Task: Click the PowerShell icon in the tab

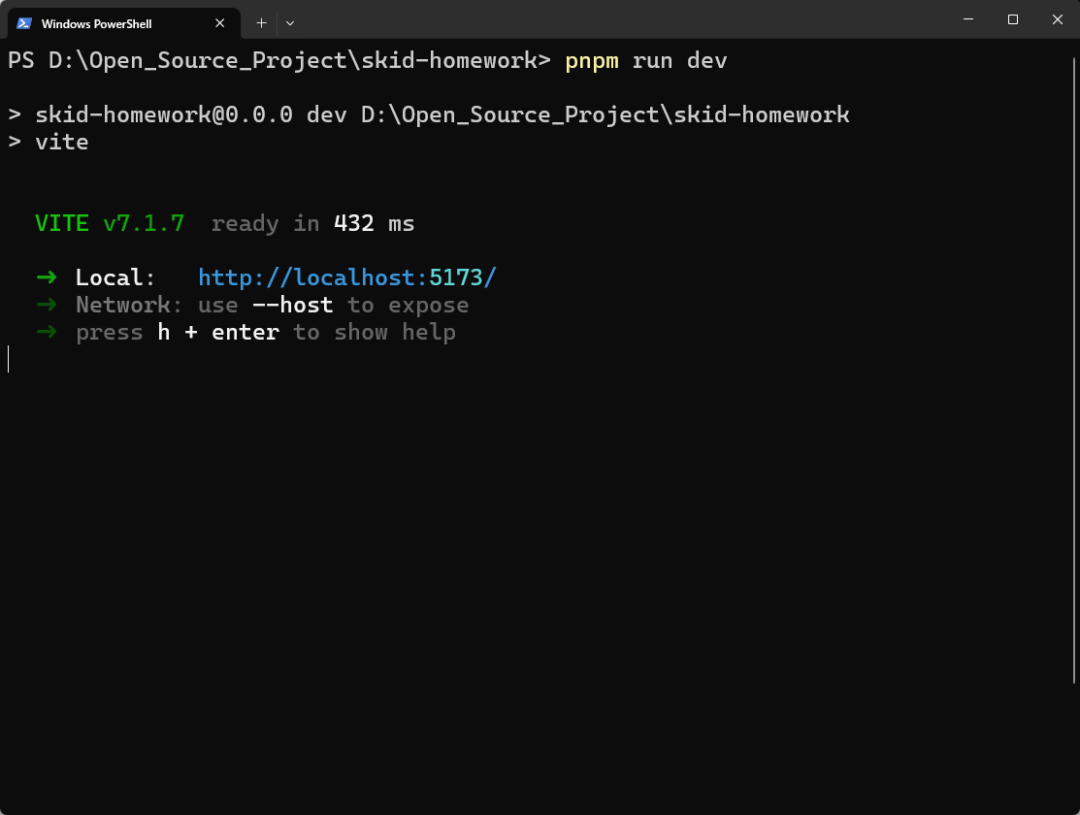Action: point(24,23)
